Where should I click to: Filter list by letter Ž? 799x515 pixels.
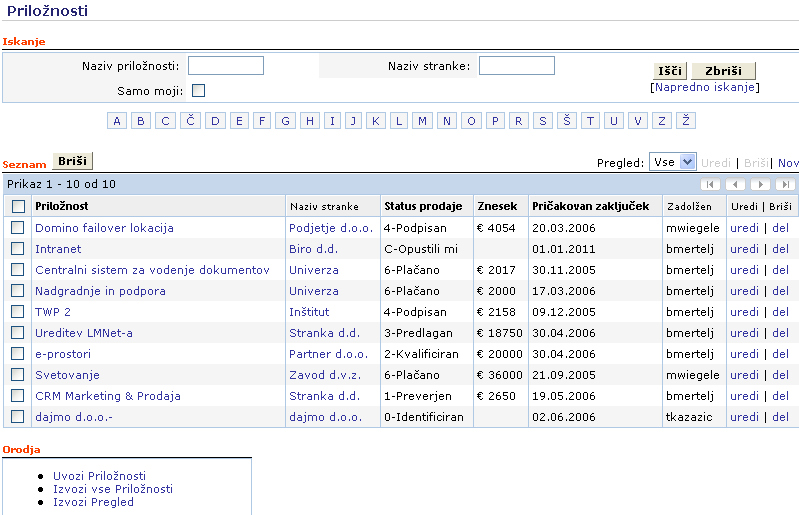[x=685, y=121]
